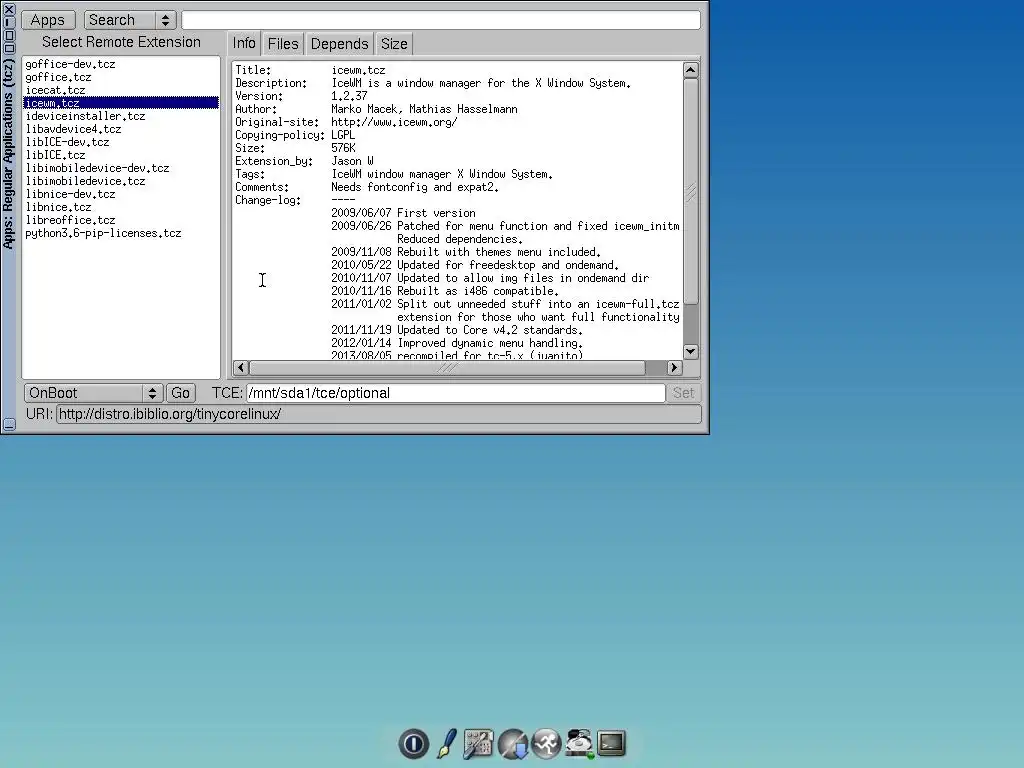1024x768 pixels.
Task: Click the http://www.icewm.org/ original-site text
Action: [394, 122]
